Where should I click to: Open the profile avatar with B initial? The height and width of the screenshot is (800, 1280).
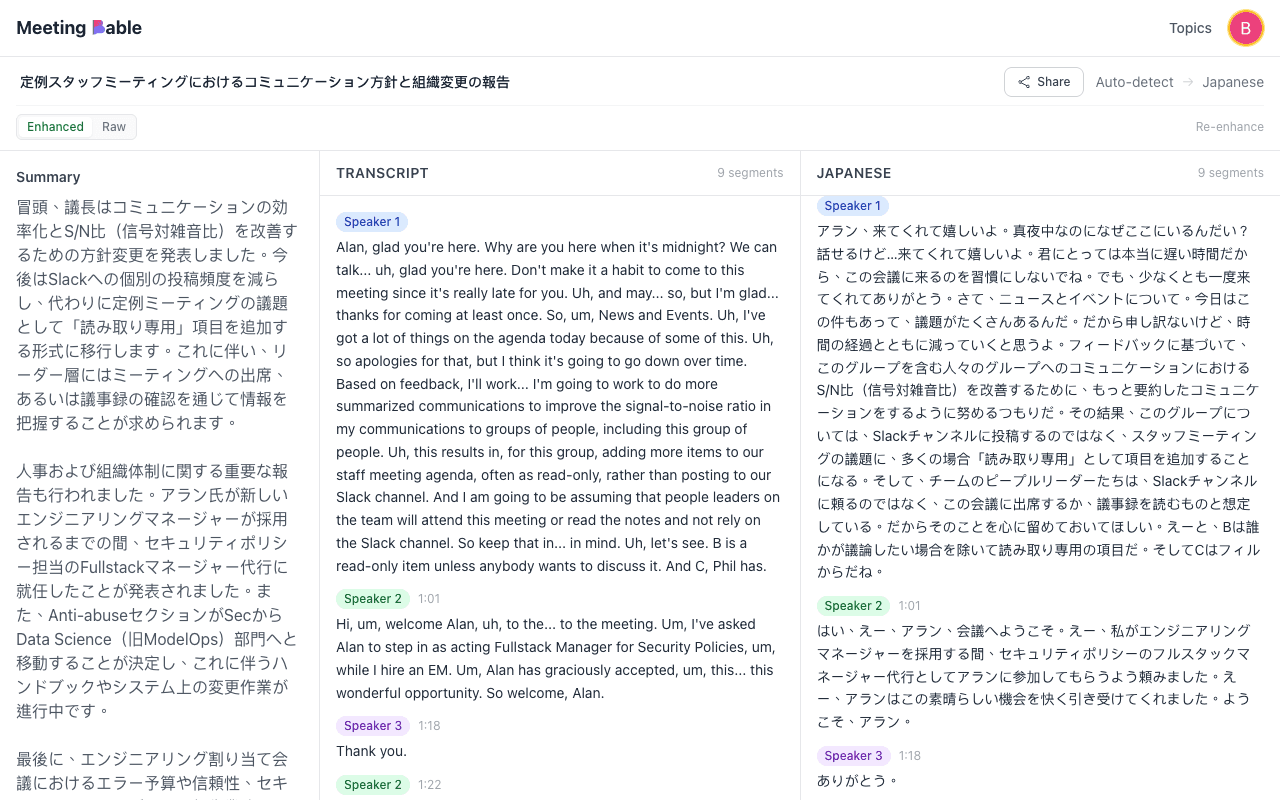pyautogui.click(x=1246, y=28)
